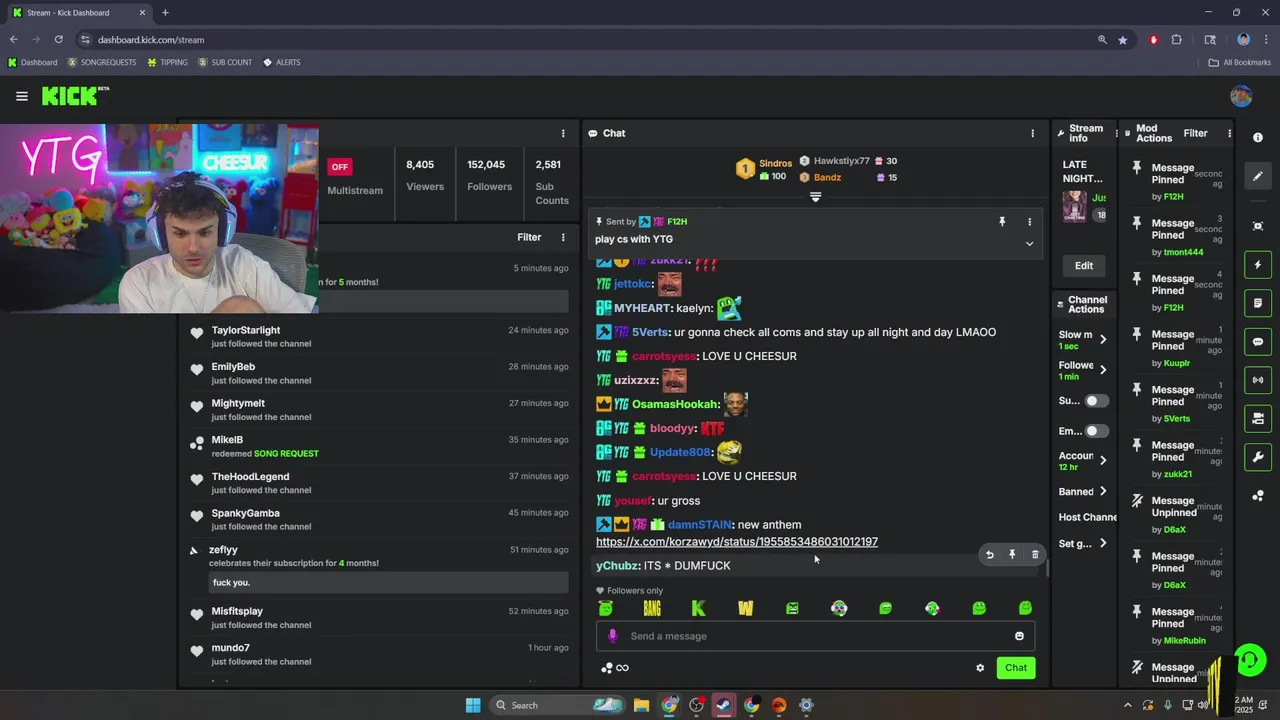Viewport: 1280px width, 720px height.
Task: Open the Mod Actions Filter
Action: (x=1195, y=133)
